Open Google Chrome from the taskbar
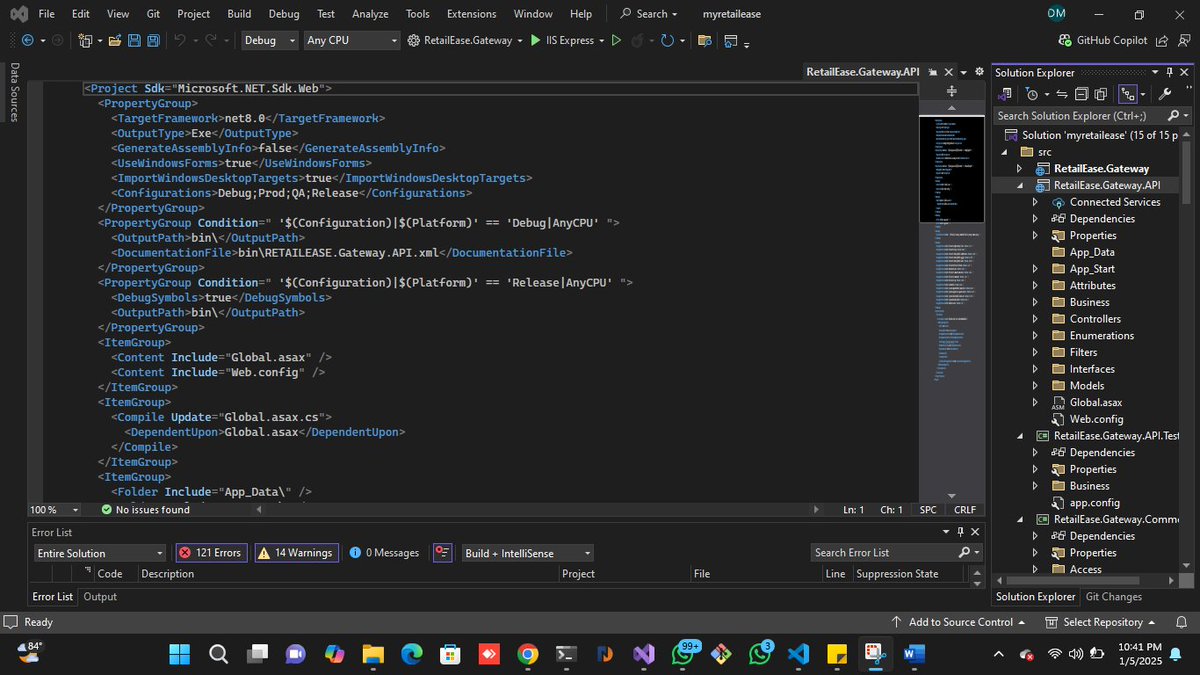The image size is (1200, 675). tap(527, 654)
